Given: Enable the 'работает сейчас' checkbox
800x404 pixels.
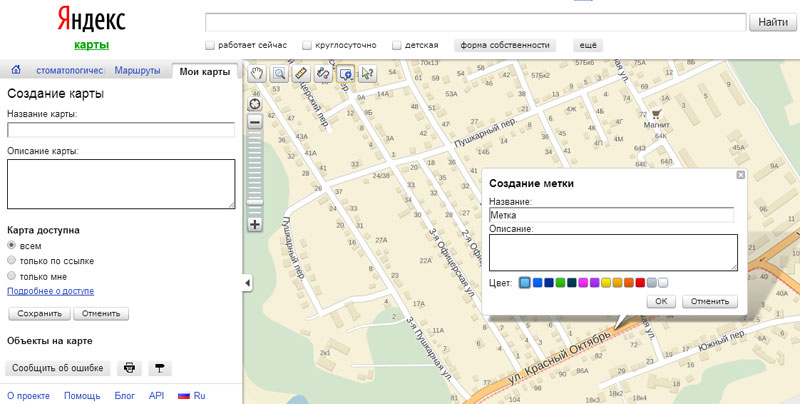Looking at the screenshot, I should (210, 45).
